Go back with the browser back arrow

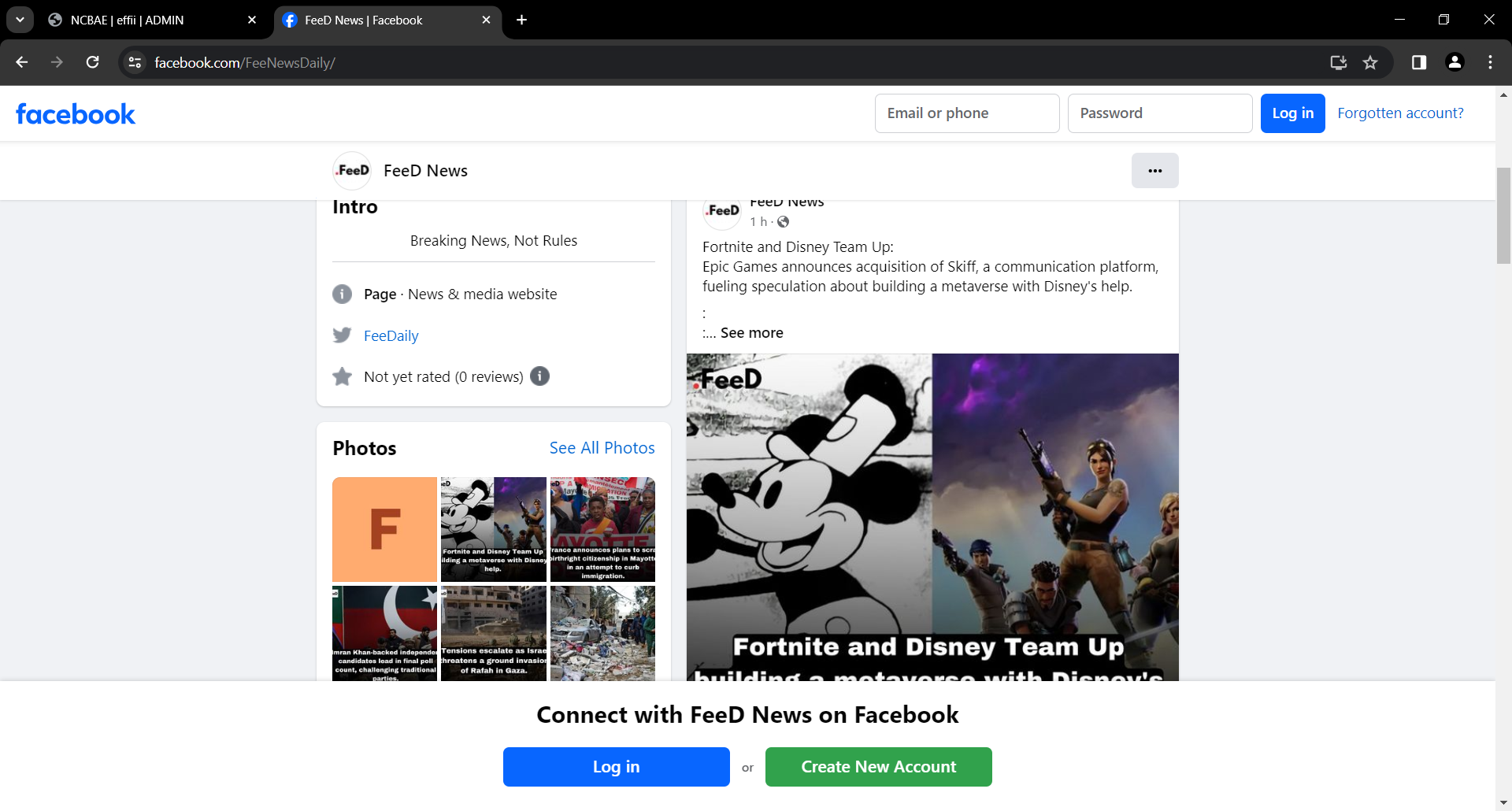(x=22, y=62)
